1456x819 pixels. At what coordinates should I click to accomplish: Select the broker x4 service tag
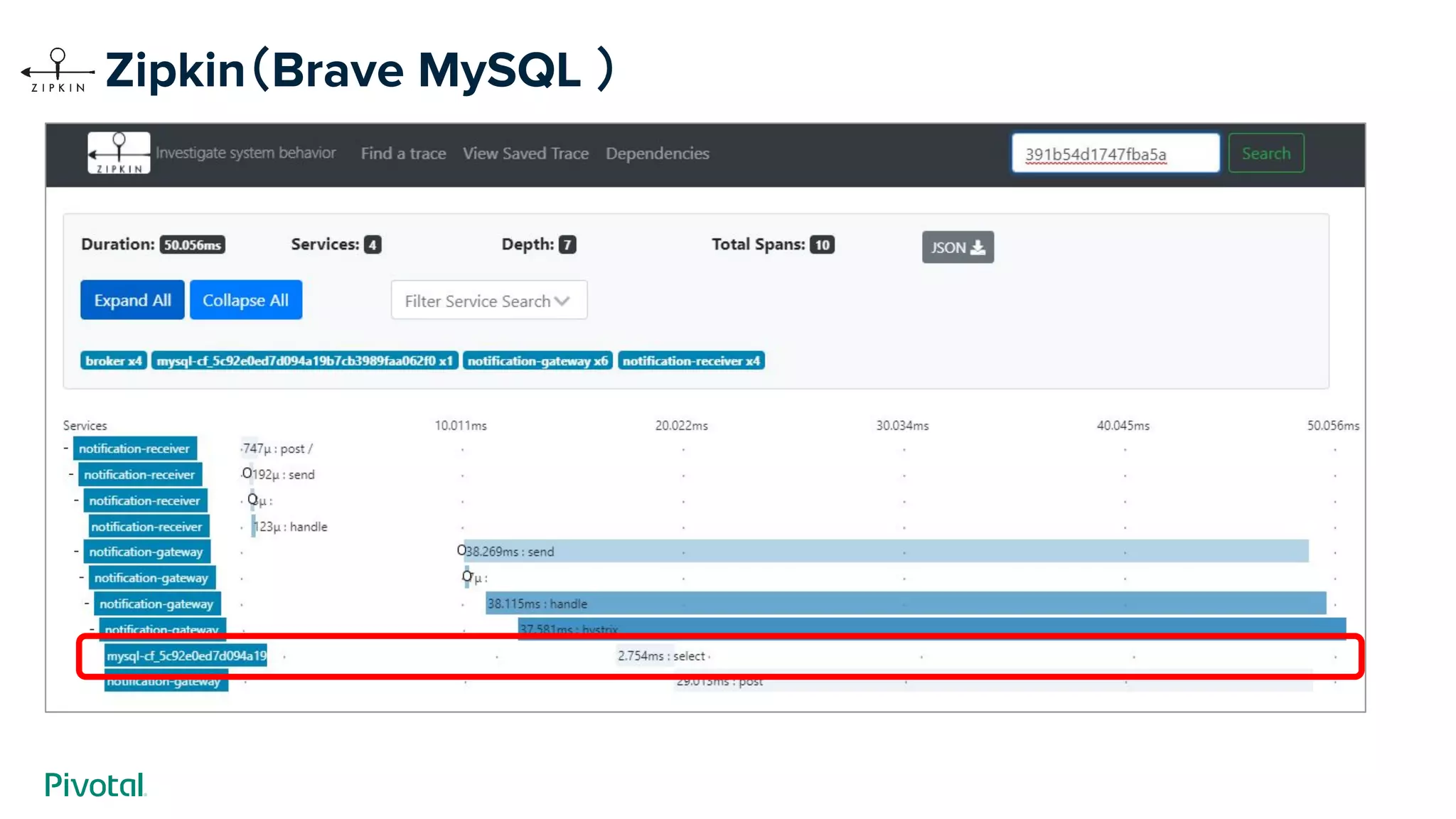pos(114,361)
